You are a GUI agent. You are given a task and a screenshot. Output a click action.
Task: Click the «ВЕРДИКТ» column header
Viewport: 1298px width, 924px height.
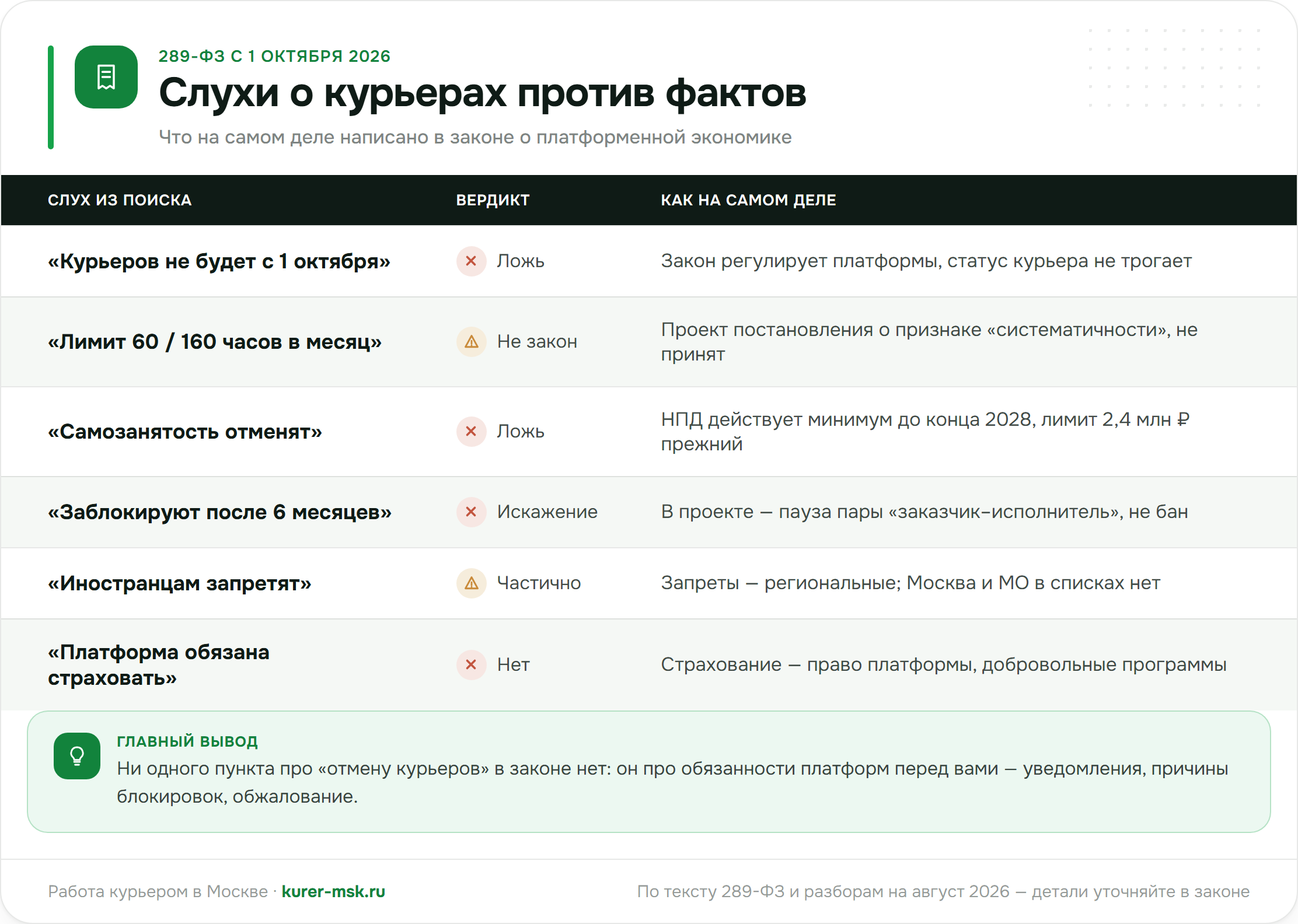point(493,200)
